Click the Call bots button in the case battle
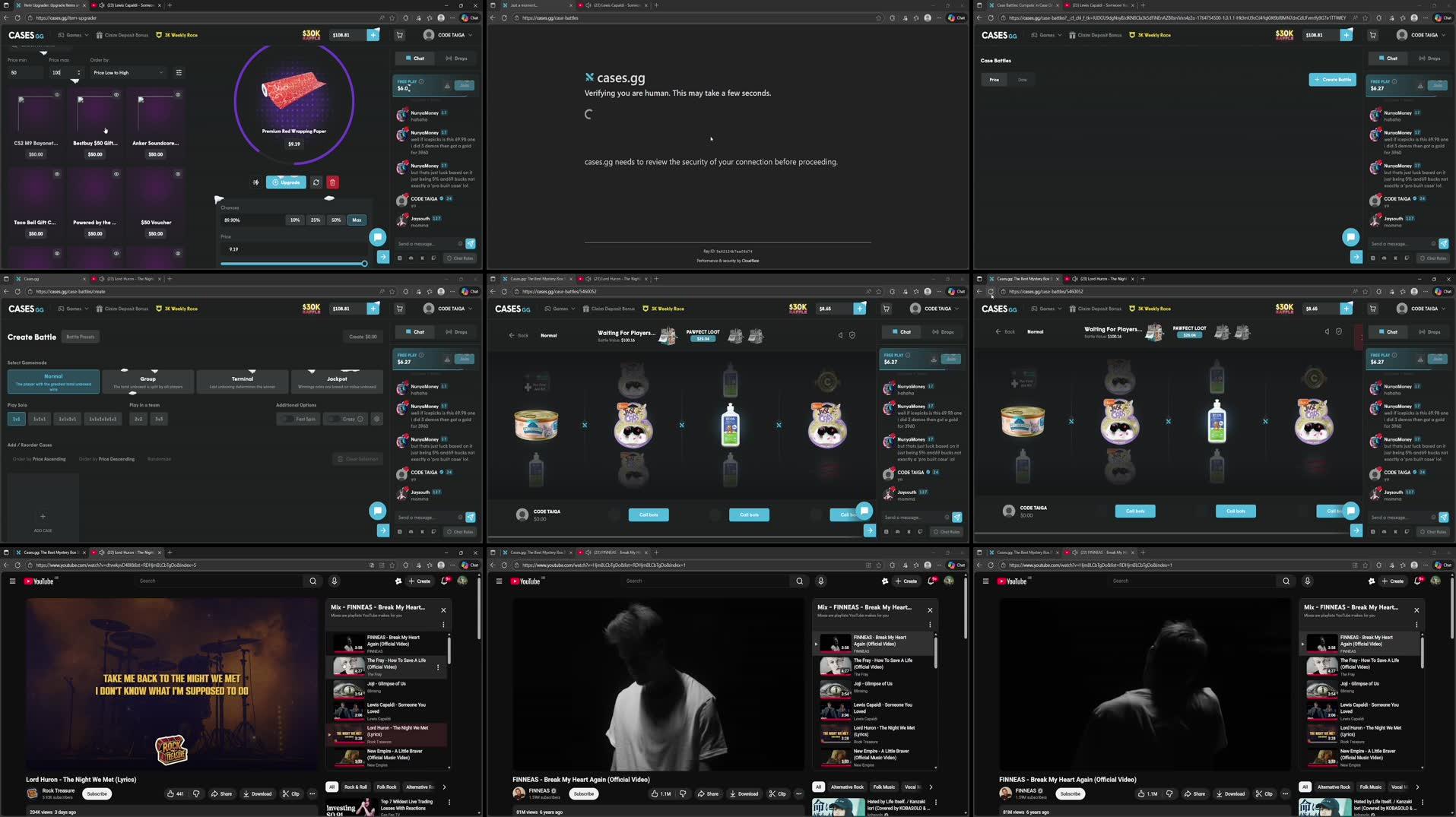Image resolution: width=1456 pixels, height=817 pixels. tap(649, 515)
